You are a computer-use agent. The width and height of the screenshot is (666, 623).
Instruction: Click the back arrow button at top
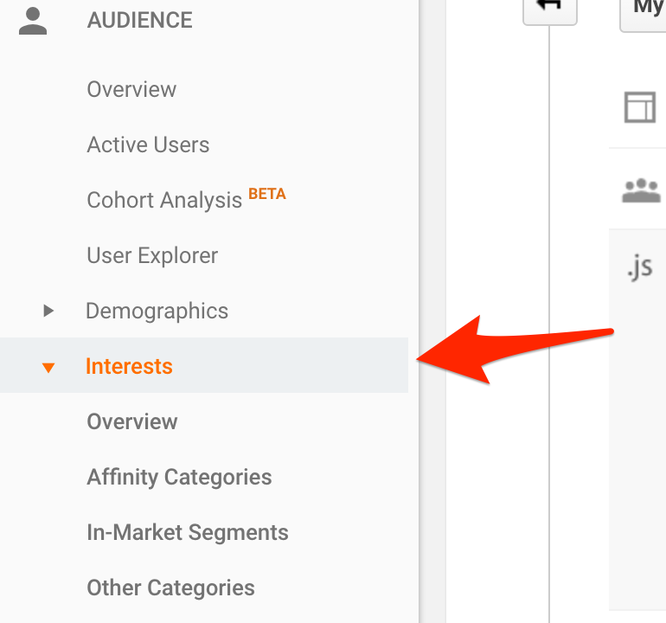pos(550,9)
